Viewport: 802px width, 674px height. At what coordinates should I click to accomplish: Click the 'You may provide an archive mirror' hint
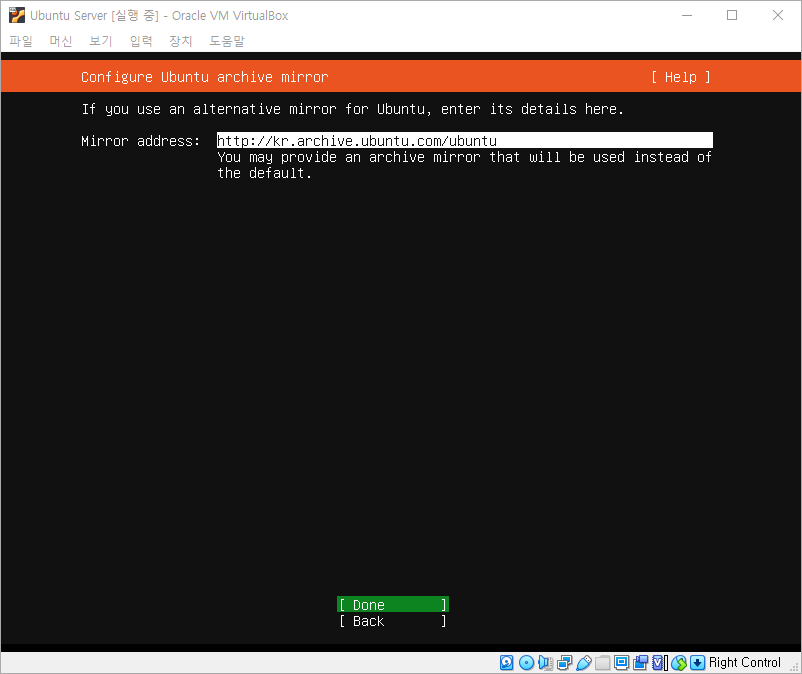(x=464, y=165)
